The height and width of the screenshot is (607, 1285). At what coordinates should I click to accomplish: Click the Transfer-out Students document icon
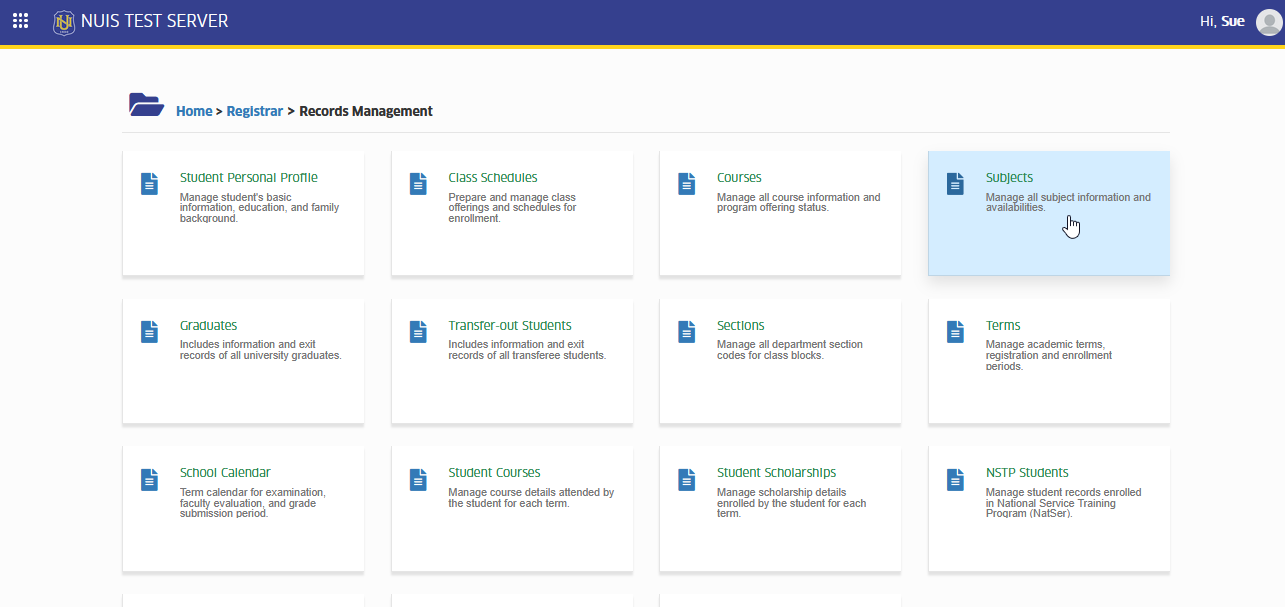coord(418,332)
